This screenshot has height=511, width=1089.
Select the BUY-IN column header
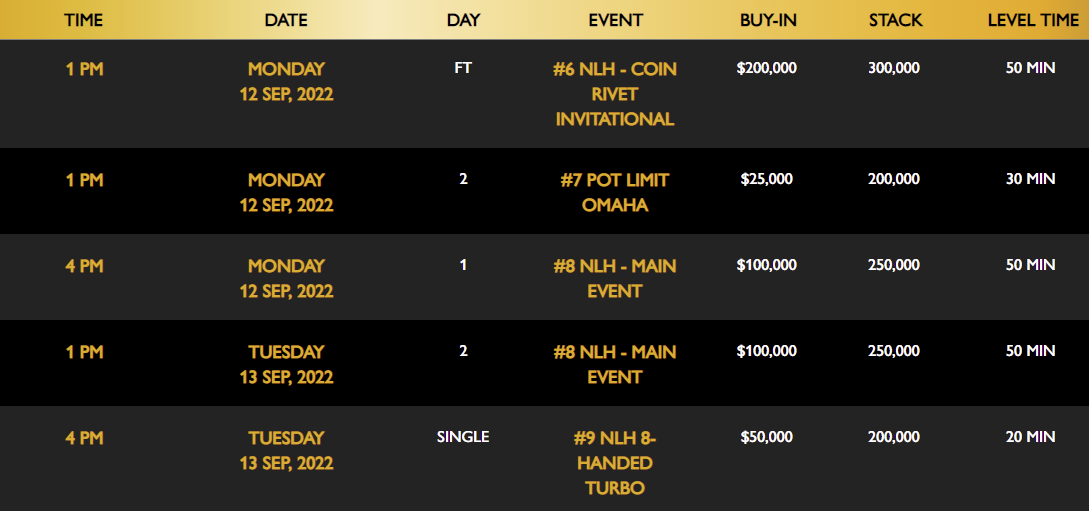[x=768, y=20]
